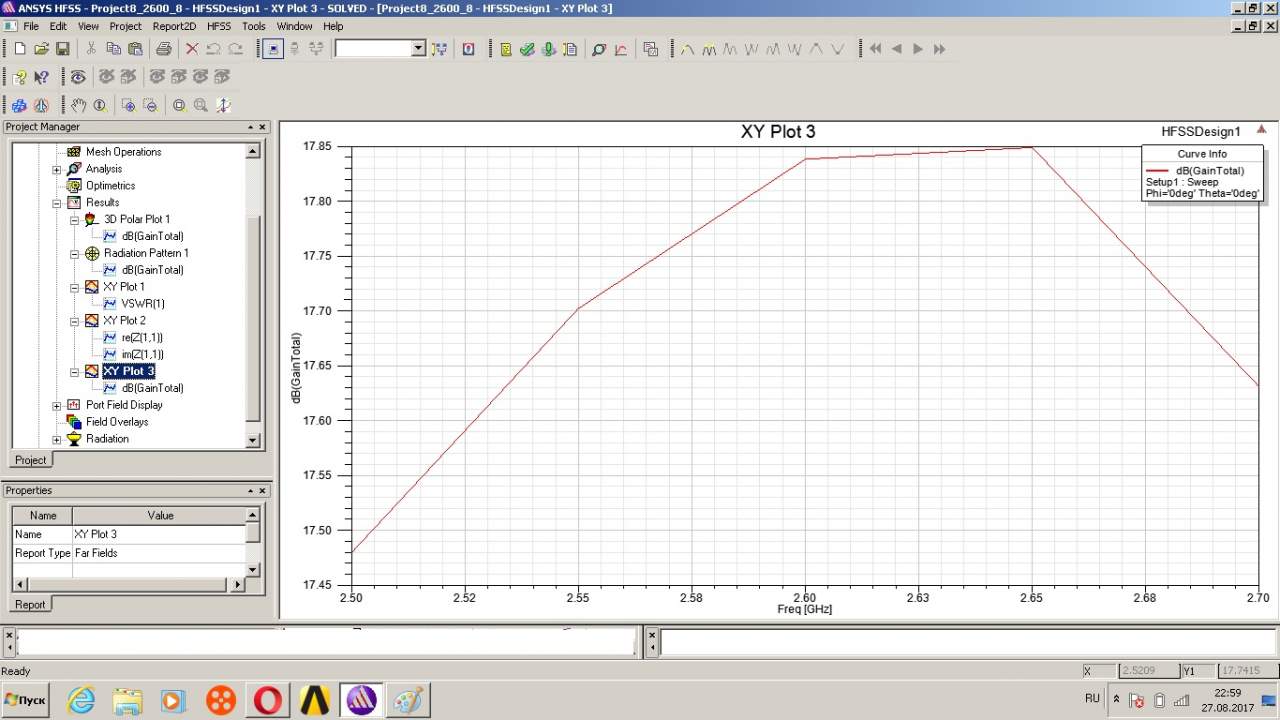Select the Pan hand tool

[x=79, y=105]
